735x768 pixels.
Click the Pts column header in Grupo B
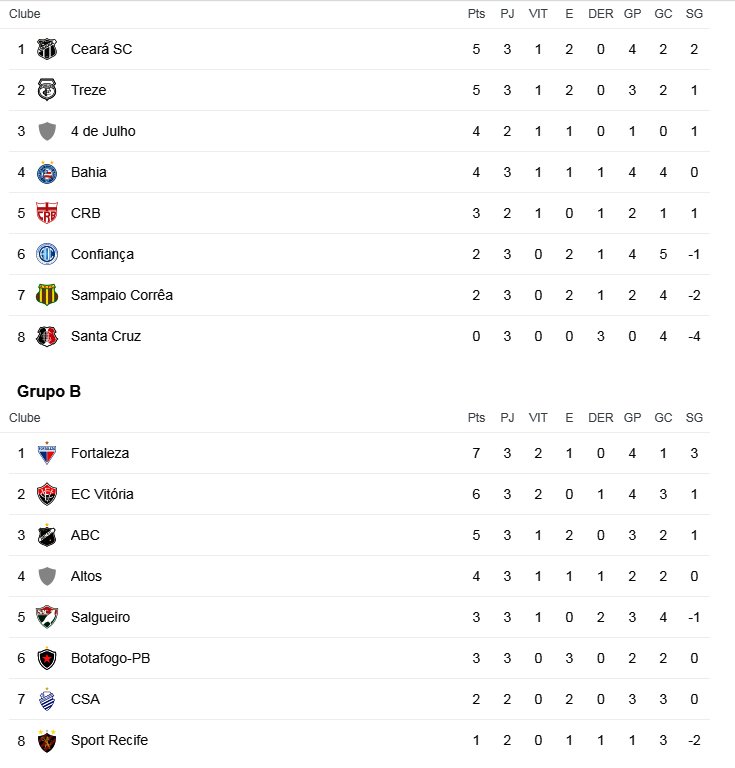(476, 417)
